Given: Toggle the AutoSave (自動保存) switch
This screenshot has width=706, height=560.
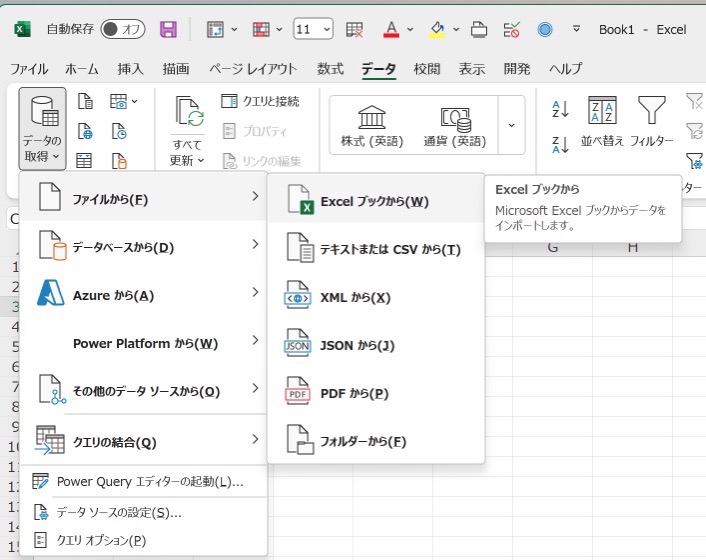Looking at the screenshot, I should pyautogui.click(x=122, y=30).
